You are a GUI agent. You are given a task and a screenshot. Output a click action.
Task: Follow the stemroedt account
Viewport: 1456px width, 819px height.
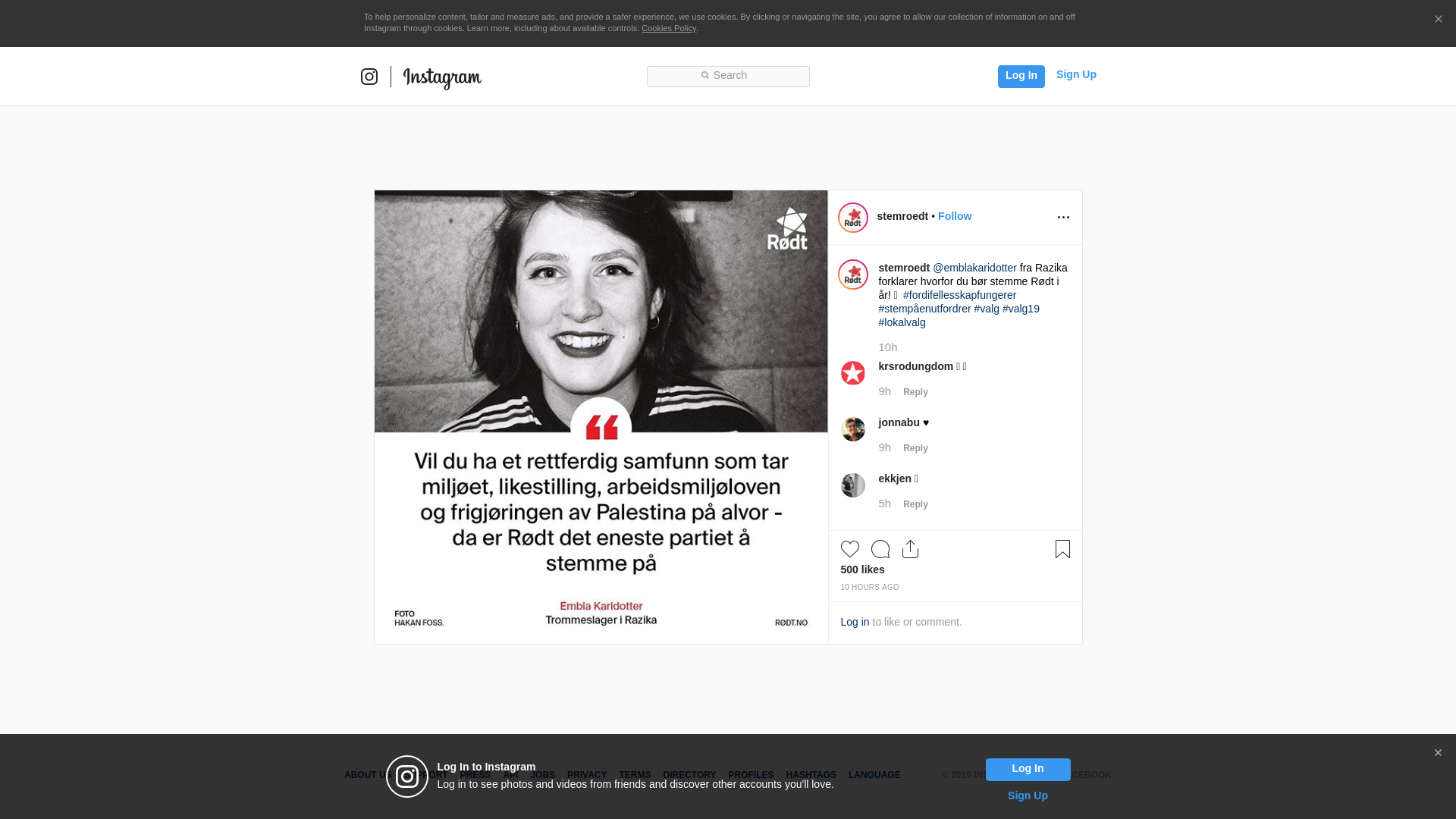click(x=954, y=216)
